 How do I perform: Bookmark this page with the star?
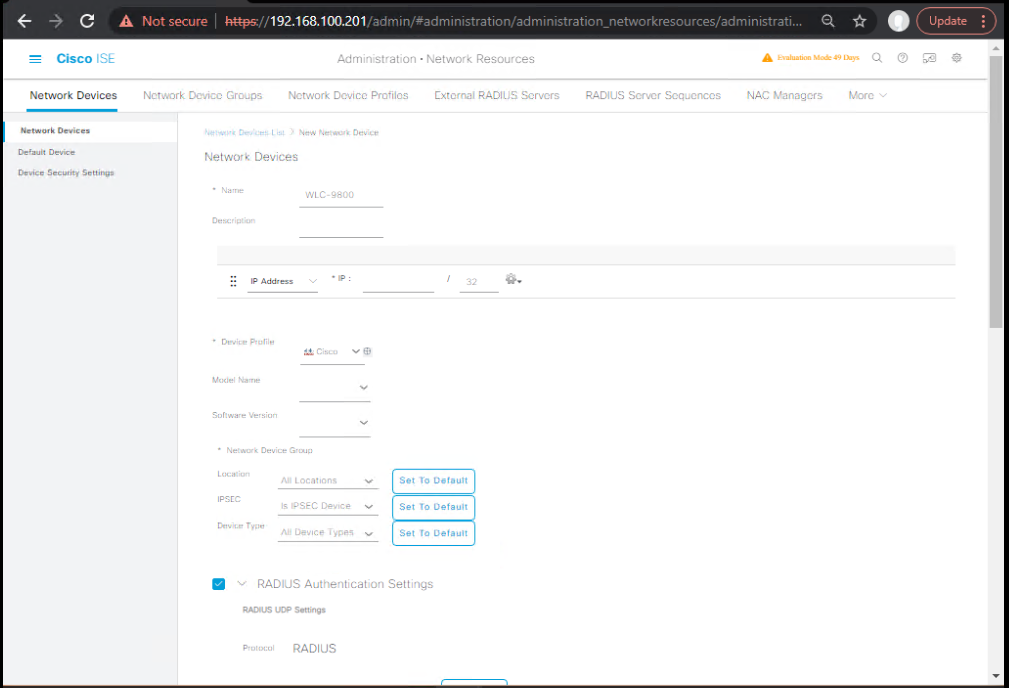click(860, 21)
